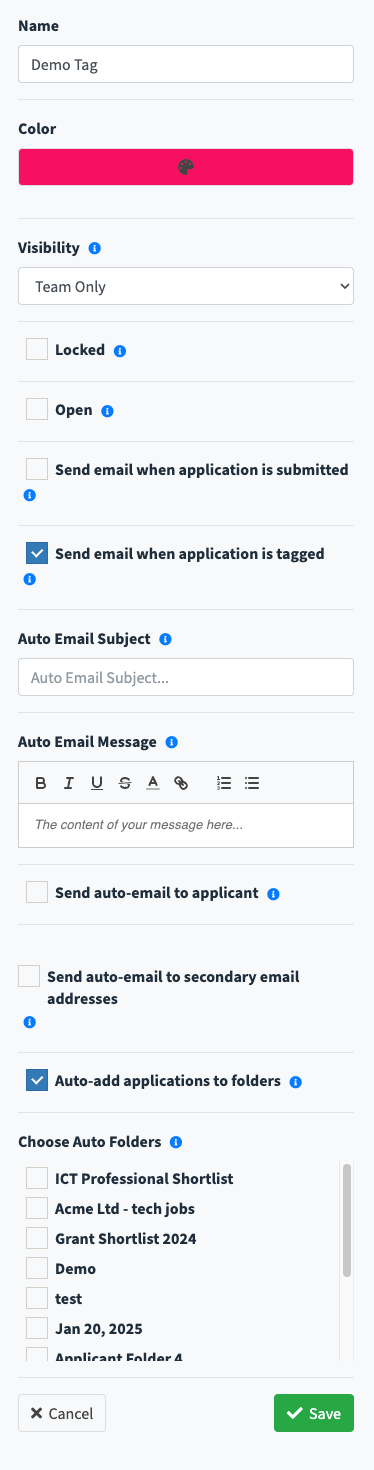Click the Auto Folders list scrollbar
The height and width of the screenshot is (1470, 374).
pyautogui.click(x=347, y=1220)
